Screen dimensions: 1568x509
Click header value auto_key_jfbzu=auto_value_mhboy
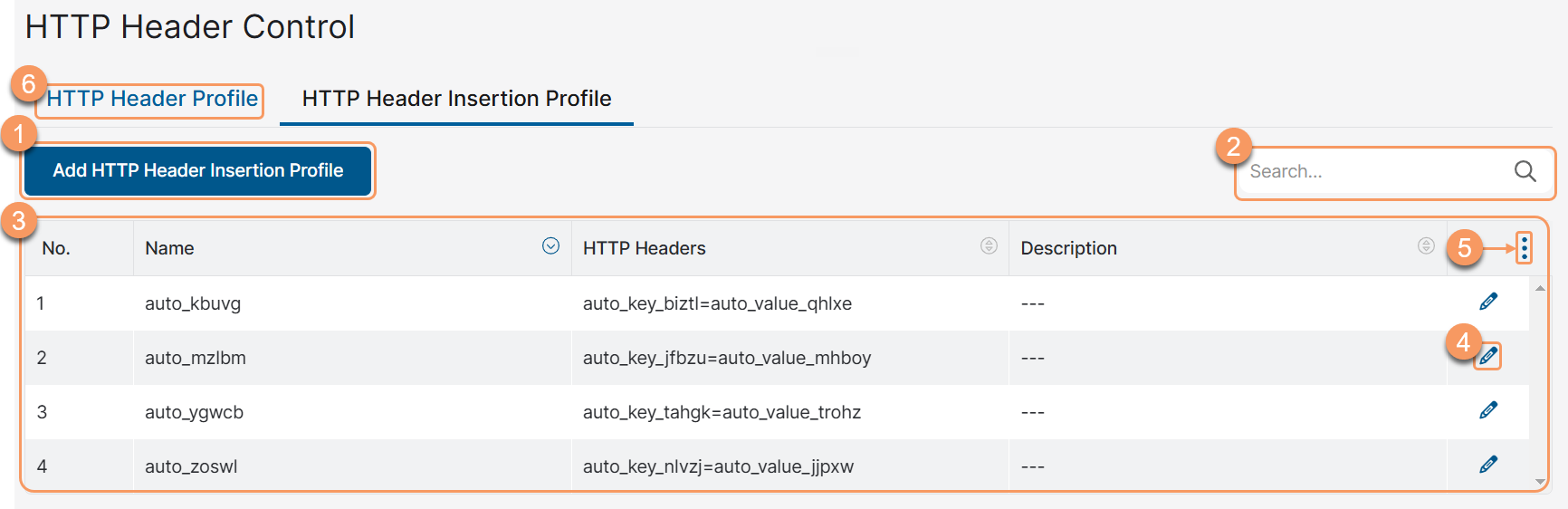pos(727,358)
